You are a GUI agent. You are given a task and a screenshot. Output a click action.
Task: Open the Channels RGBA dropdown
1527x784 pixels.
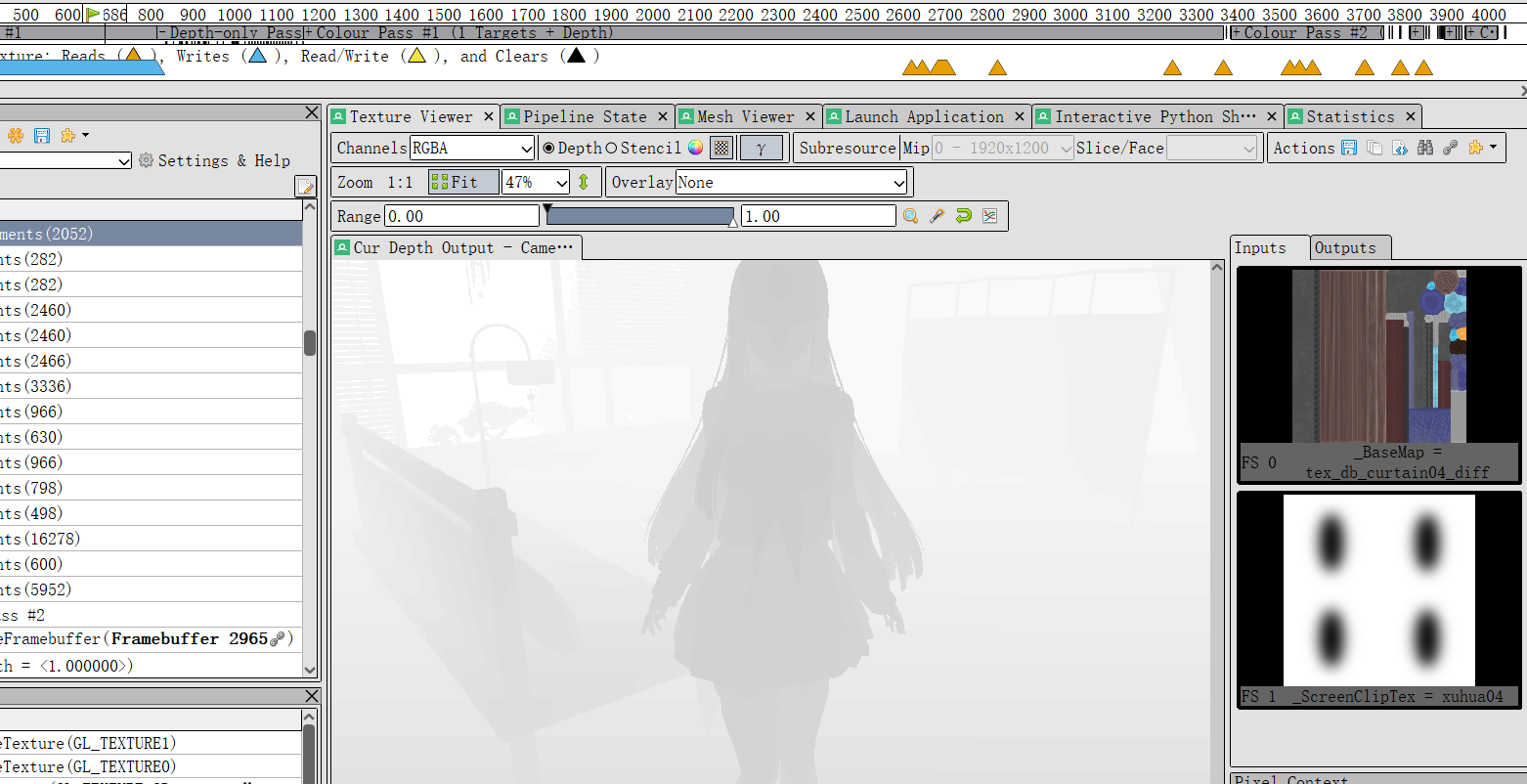click(x=472, y=149)
